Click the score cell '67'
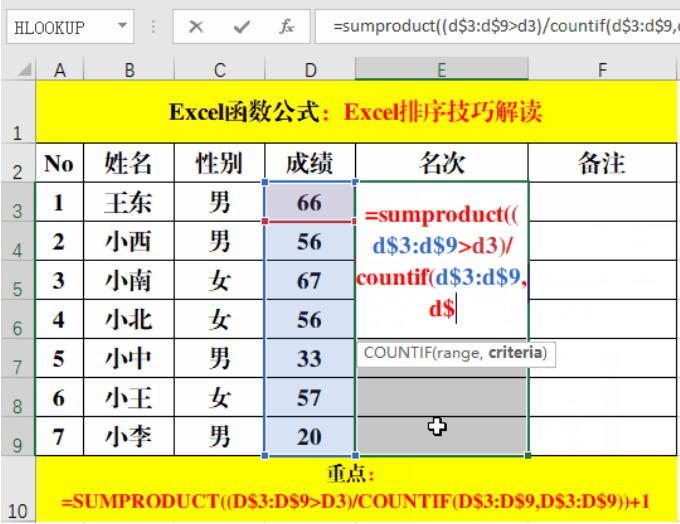 (310, 280)
